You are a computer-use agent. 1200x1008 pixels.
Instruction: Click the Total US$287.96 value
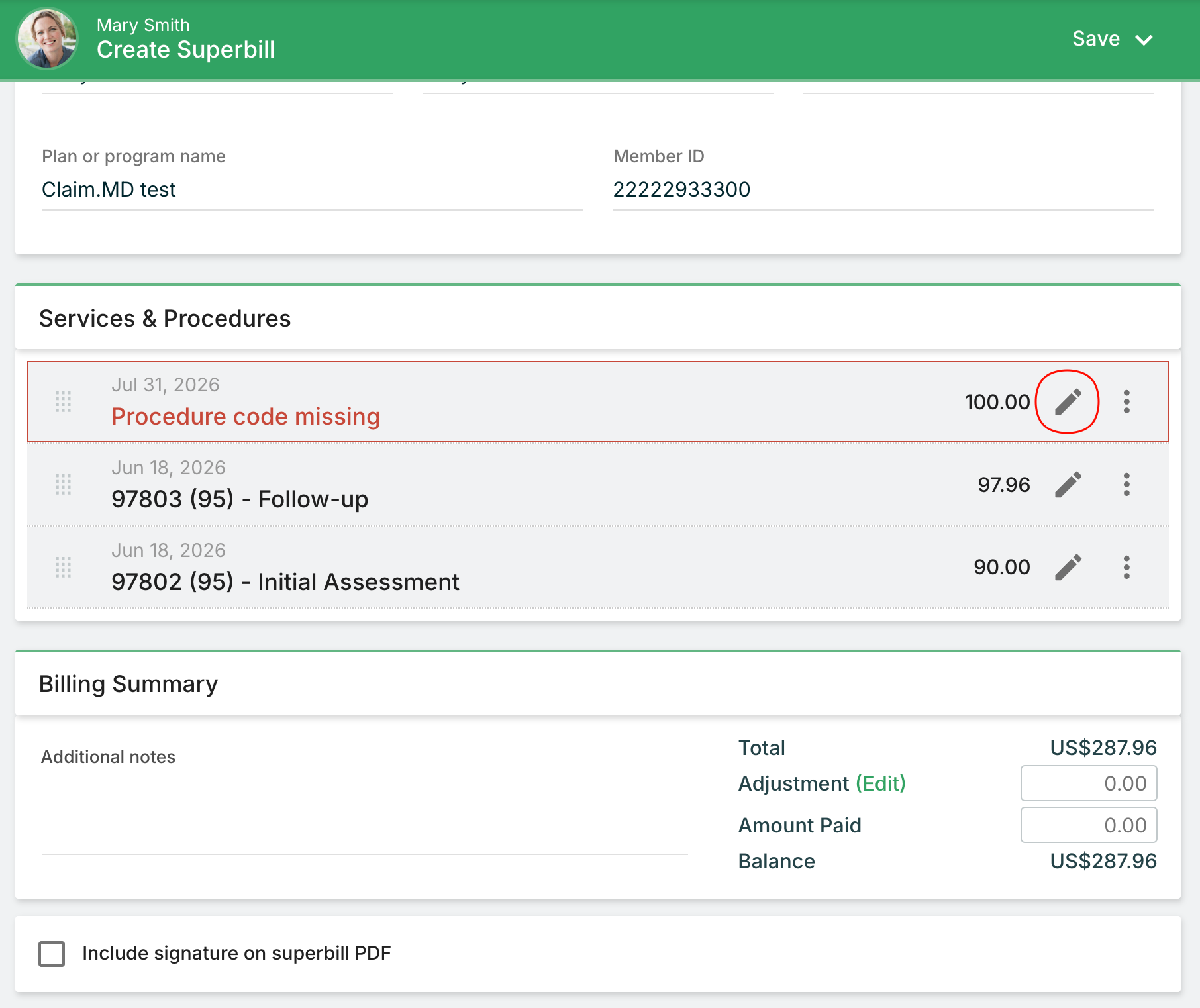1103,748
